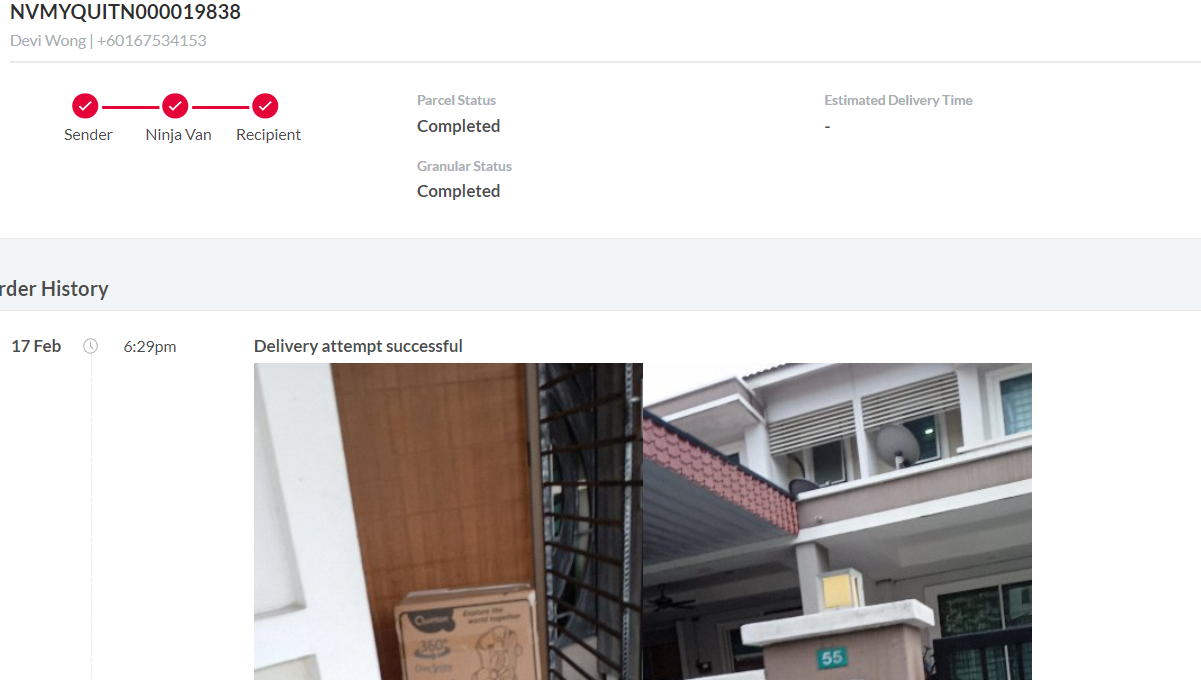Viewport: 1201px width, 680px height.
Task: Click the Recipient checkmark step icon
Action: click(265, 106)
